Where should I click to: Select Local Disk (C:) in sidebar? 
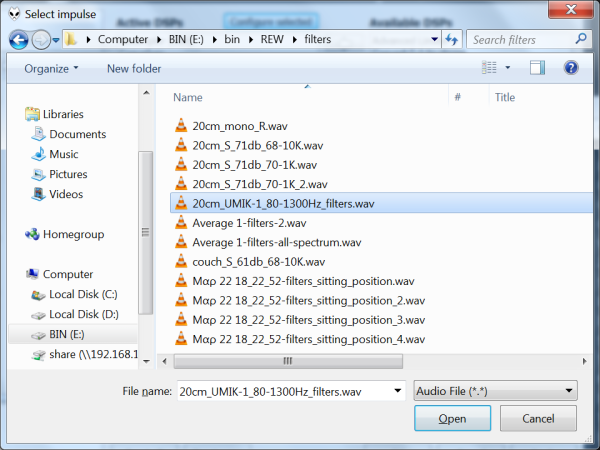pos(82,294)
